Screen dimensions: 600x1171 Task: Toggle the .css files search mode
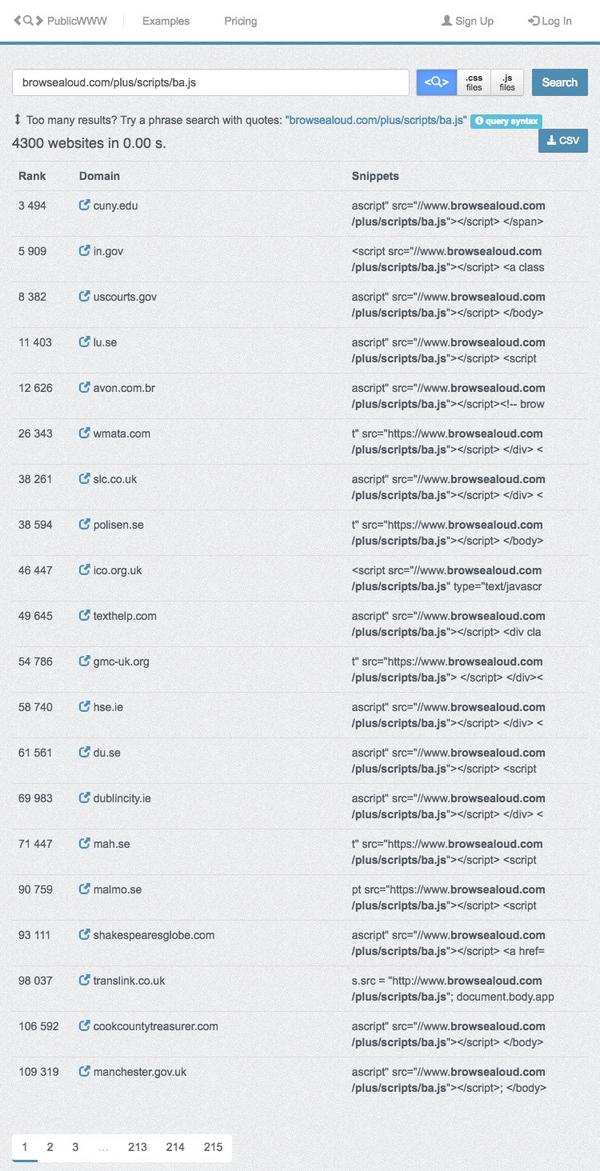click(474, 82)
